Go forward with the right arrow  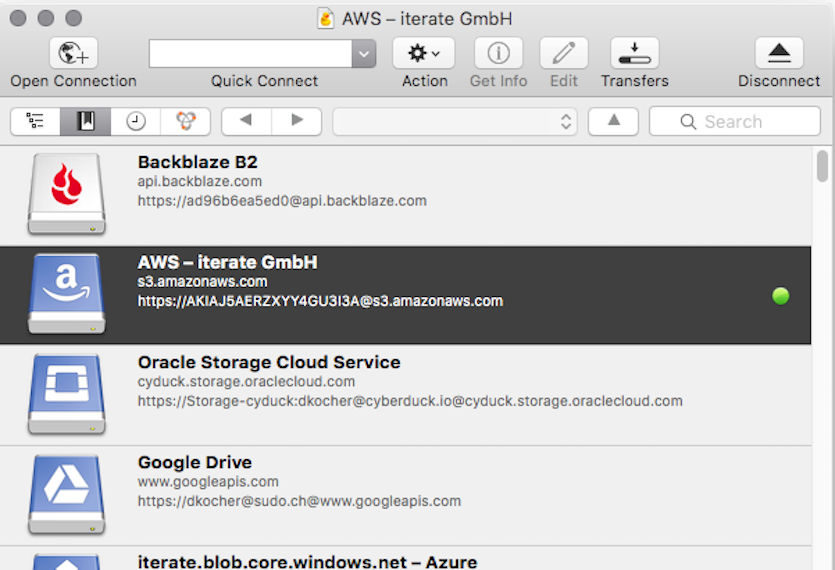(x=297, y=121)
